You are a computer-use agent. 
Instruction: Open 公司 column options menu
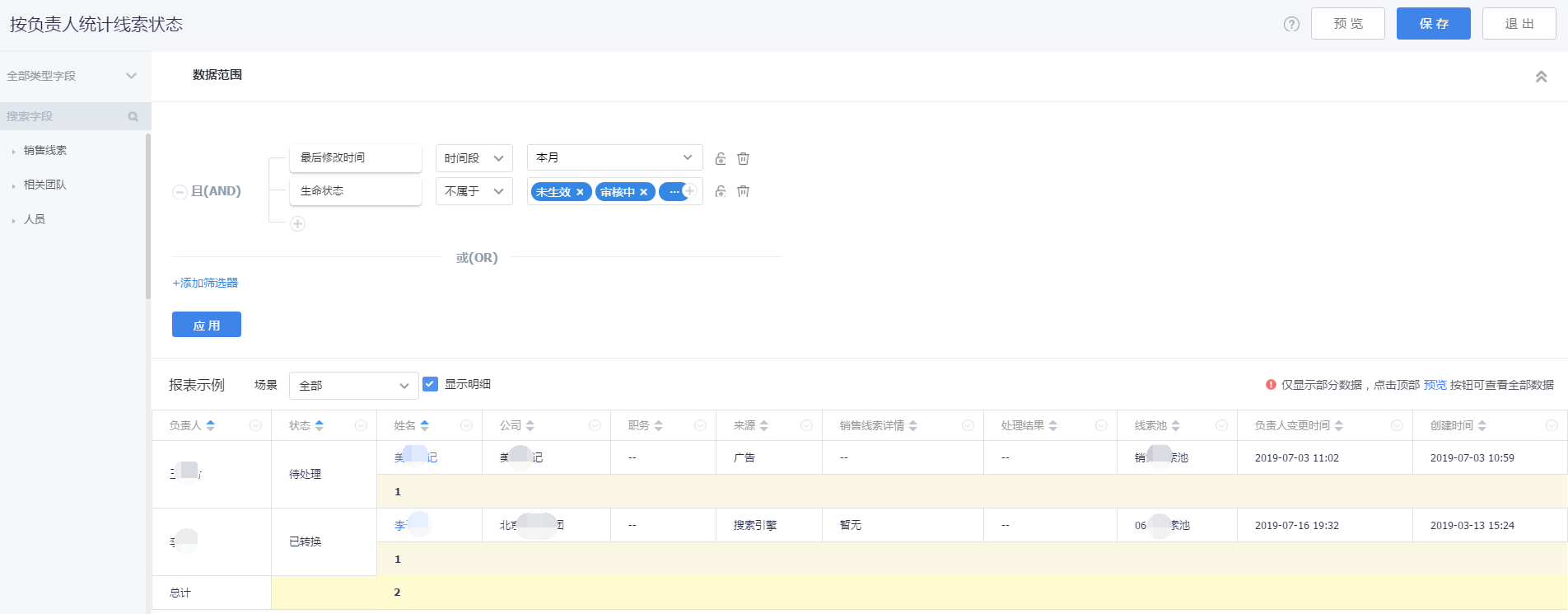[x=595, y=425]
